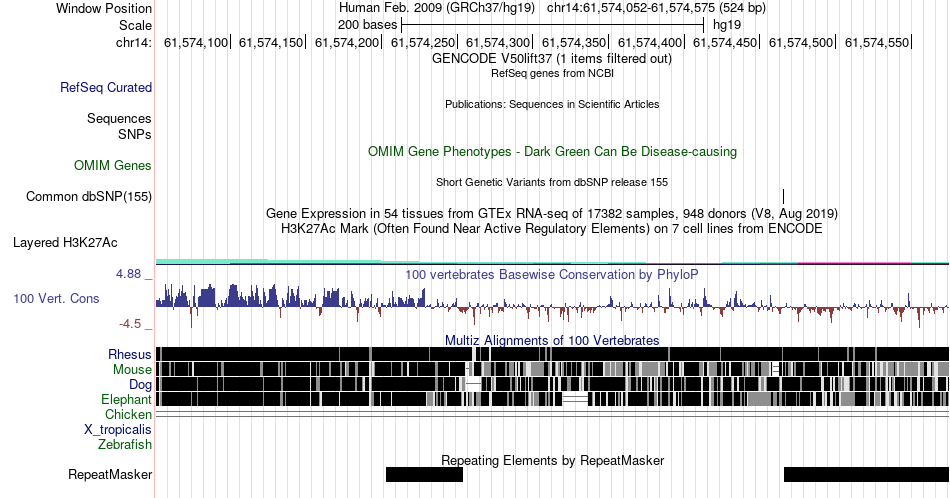Click the dbSNP variant tick mark
The height and width of the screenshot is (498, 950).
(x=783, y=196)
